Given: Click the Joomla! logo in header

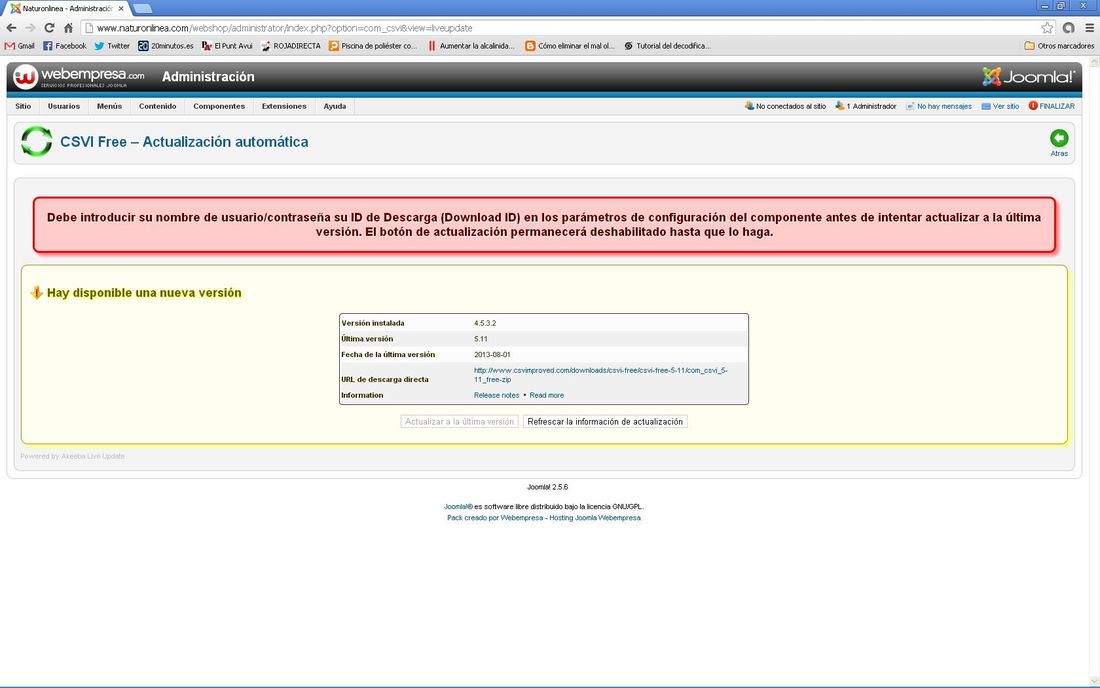Looking at the screenshot, I should [1028, 76].
